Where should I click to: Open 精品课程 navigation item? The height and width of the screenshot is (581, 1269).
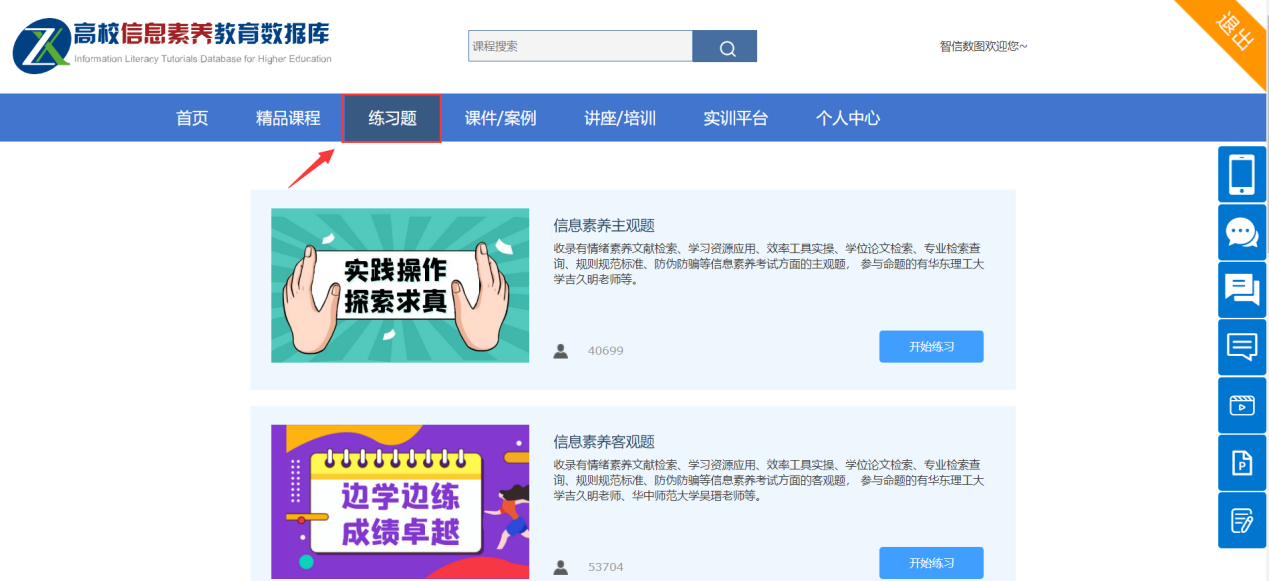(x=288, y=118)
